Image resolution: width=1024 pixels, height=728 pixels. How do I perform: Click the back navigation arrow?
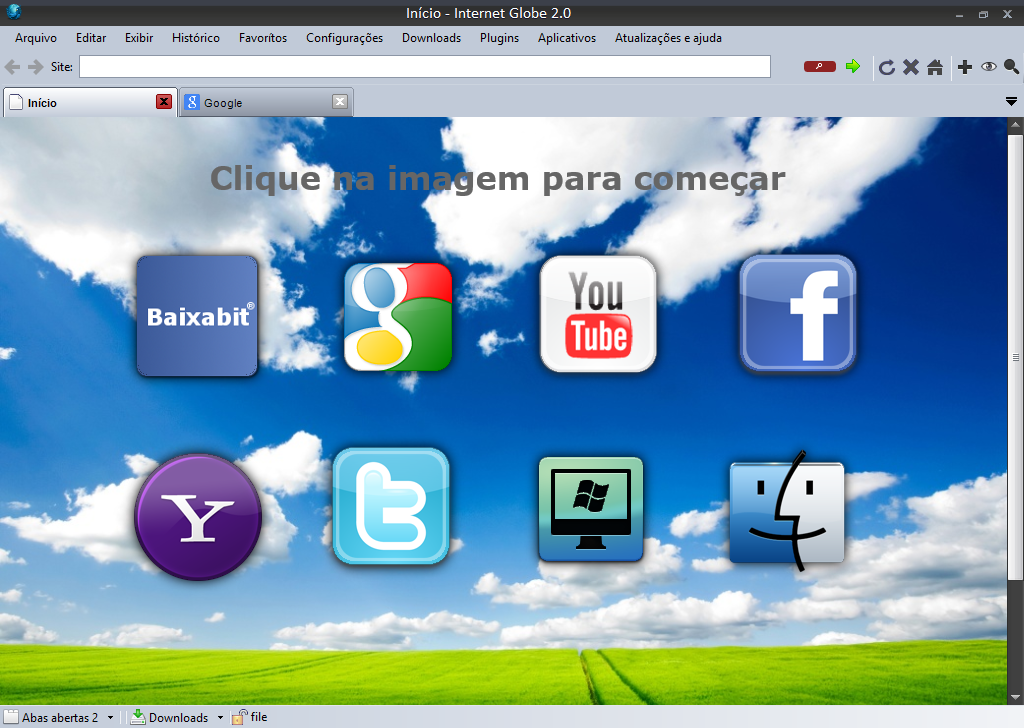click(x=11, y=67)
